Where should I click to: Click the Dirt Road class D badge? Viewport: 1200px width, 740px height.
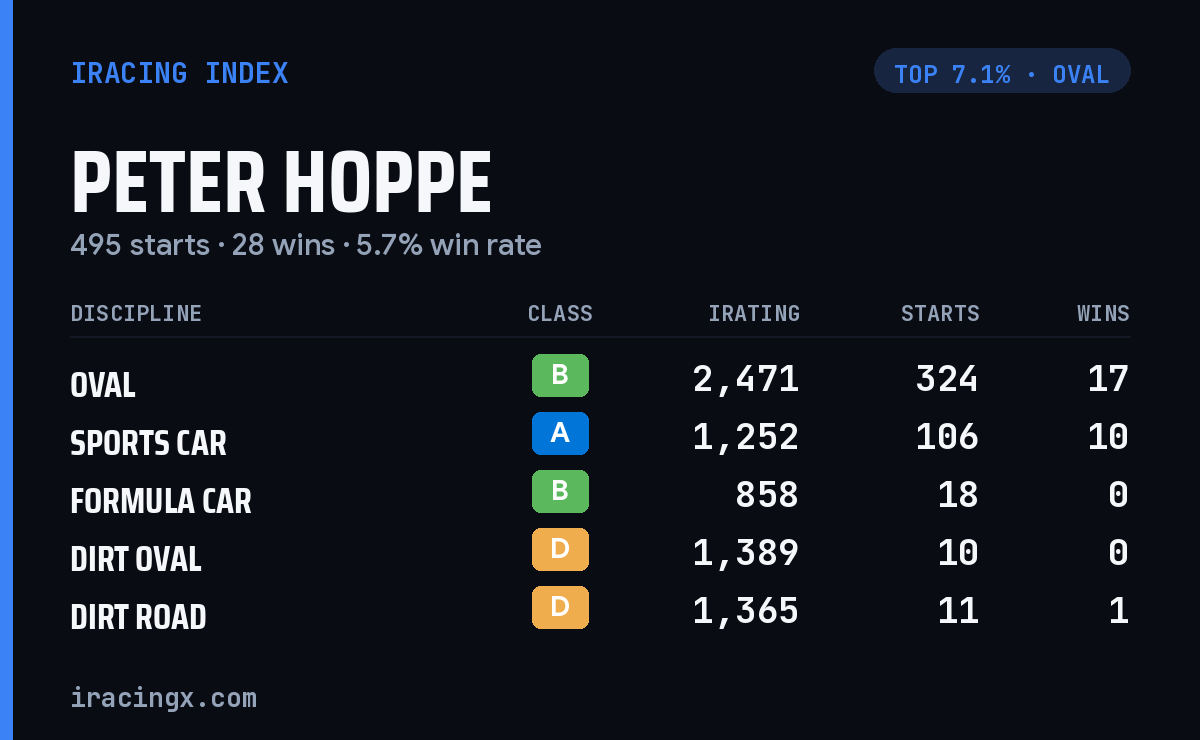pos(560,607)
